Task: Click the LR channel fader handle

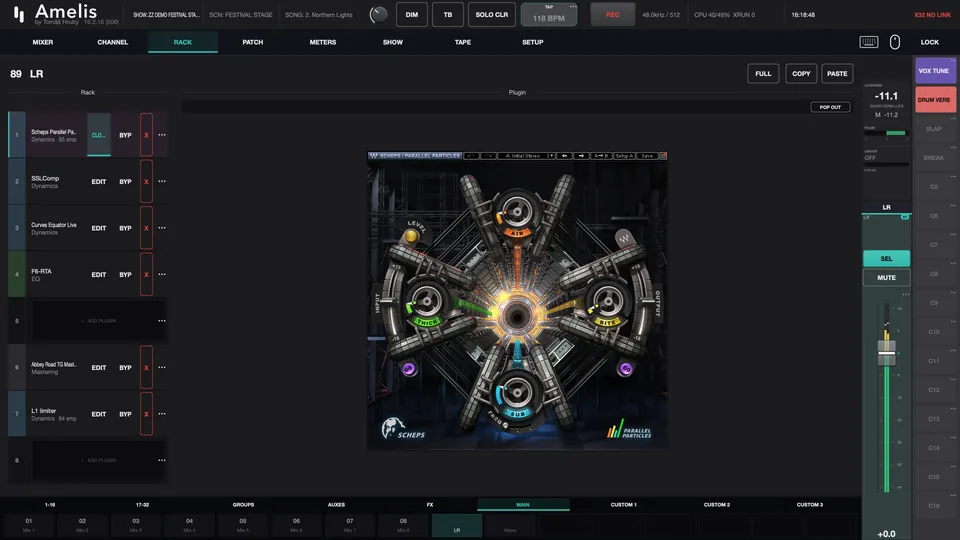Action: point(887,353)
